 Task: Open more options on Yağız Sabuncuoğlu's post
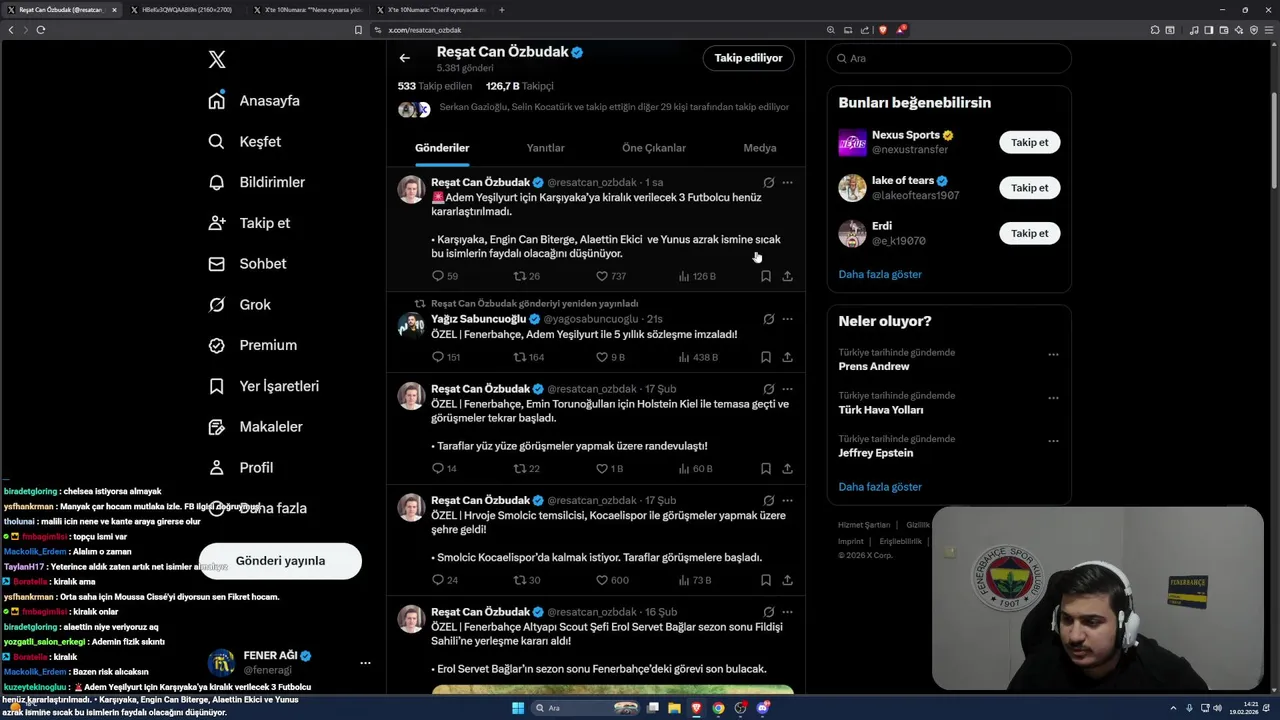click(x=788, y=319)
